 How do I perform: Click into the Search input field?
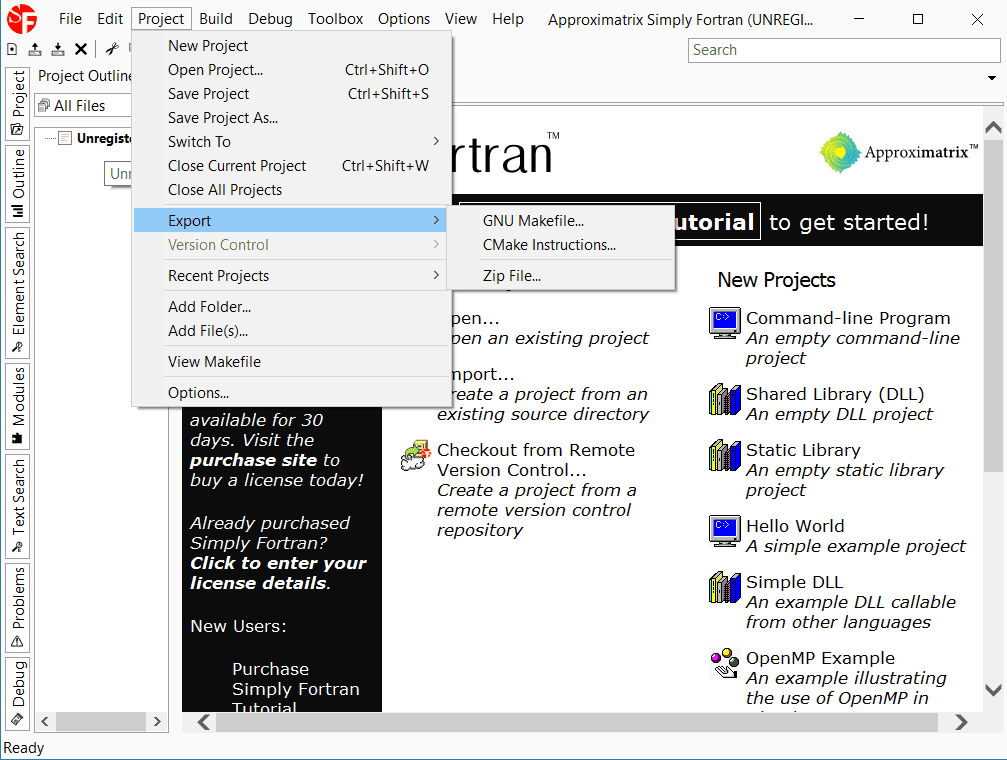click(x=844, y=50)
